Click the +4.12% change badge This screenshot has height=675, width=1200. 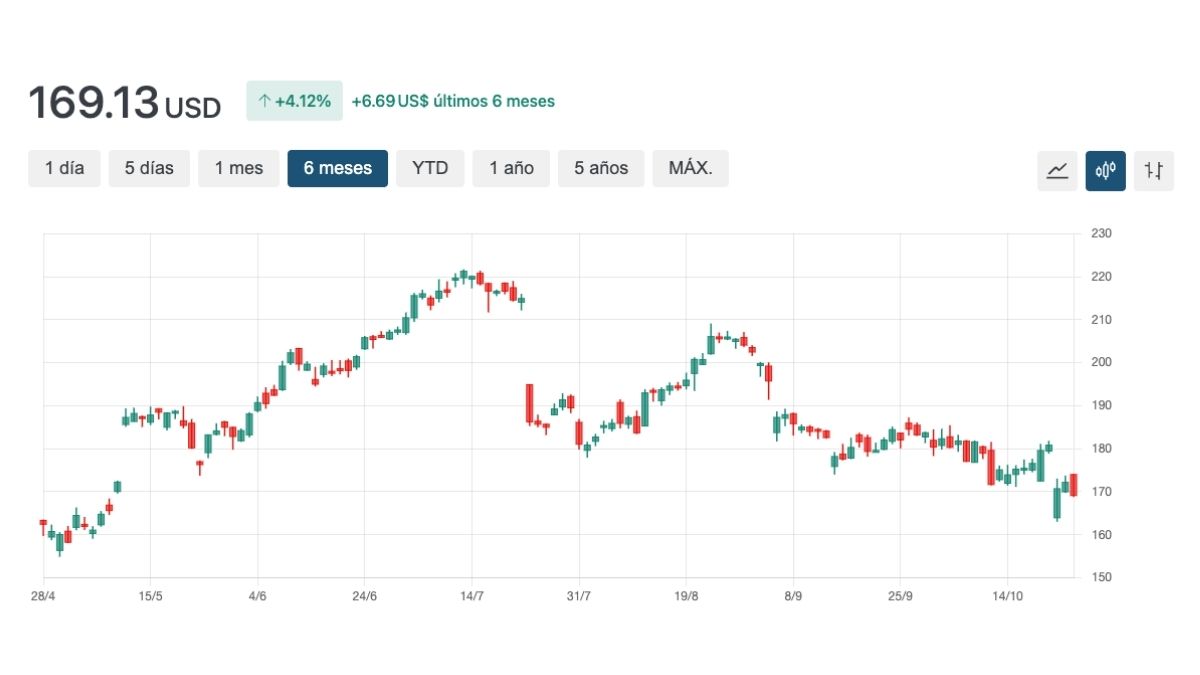click(294, 101)
